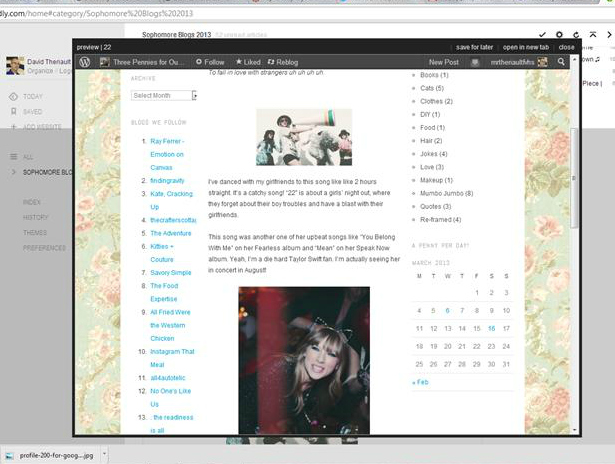The image size is (615, 464).
Task: Click the Liked star button
Action: (248, 62)
